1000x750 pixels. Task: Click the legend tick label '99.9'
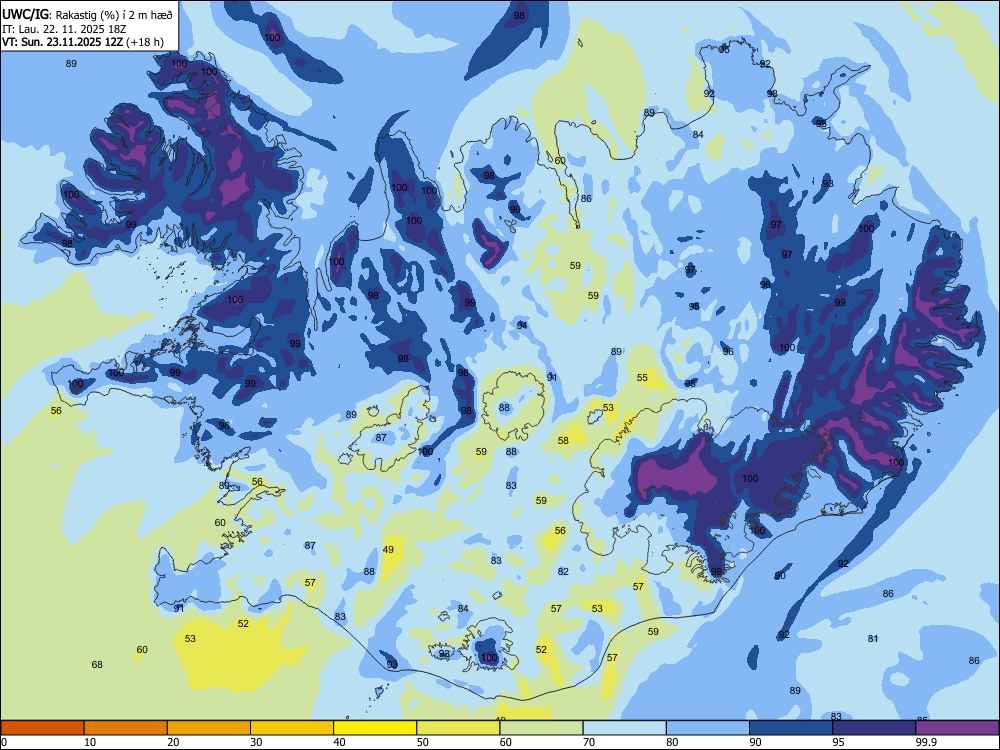coord(926,742)
